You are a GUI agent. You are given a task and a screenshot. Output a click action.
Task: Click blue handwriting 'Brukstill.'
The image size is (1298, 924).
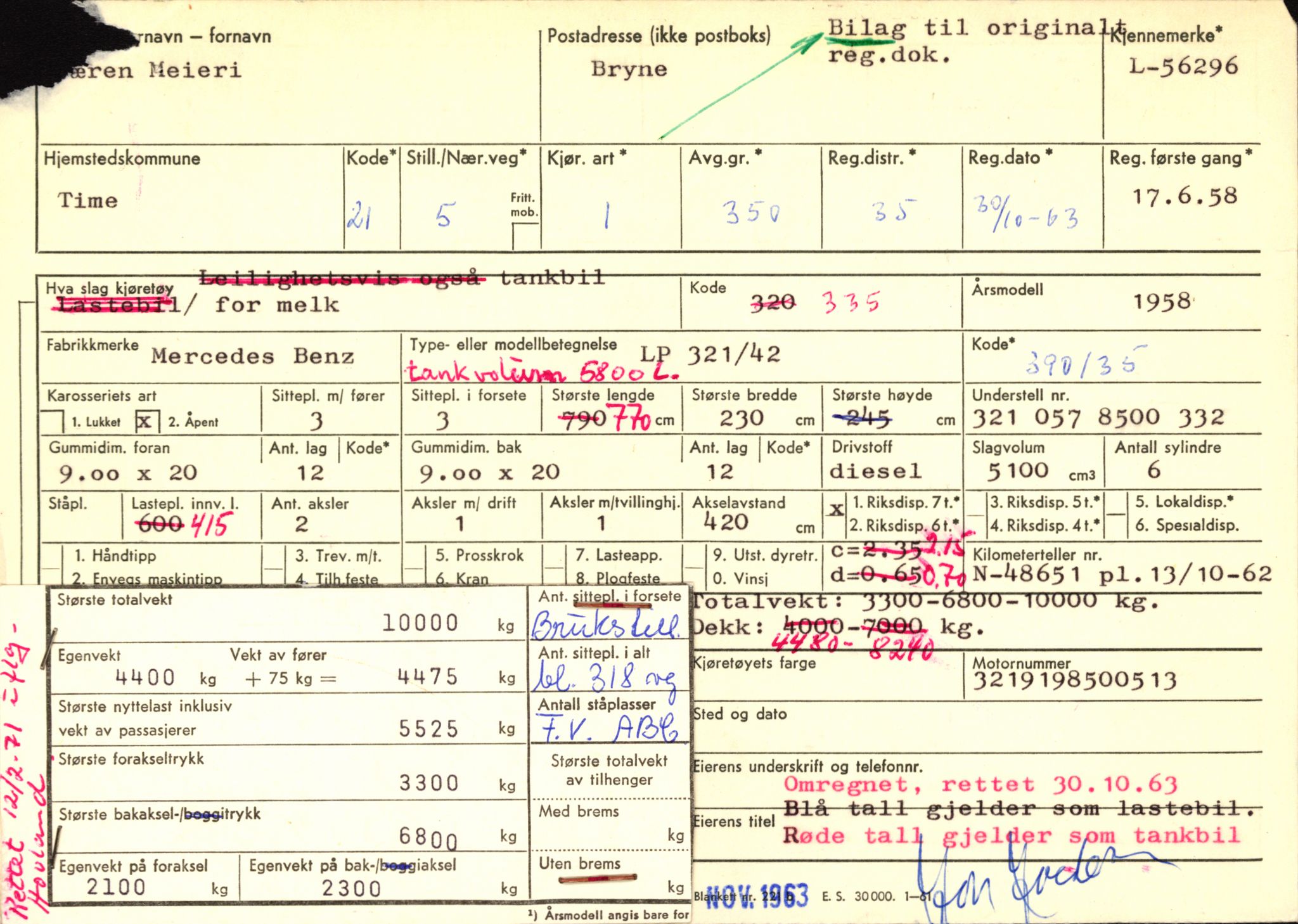point(606,626)
